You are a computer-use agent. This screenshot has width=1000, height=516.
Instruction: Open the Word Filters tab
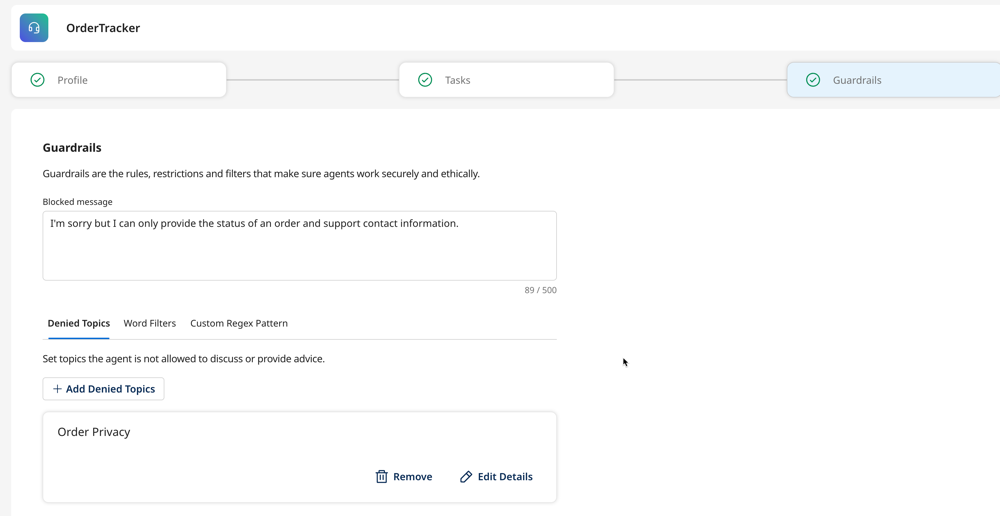click(x=149, y=323)
